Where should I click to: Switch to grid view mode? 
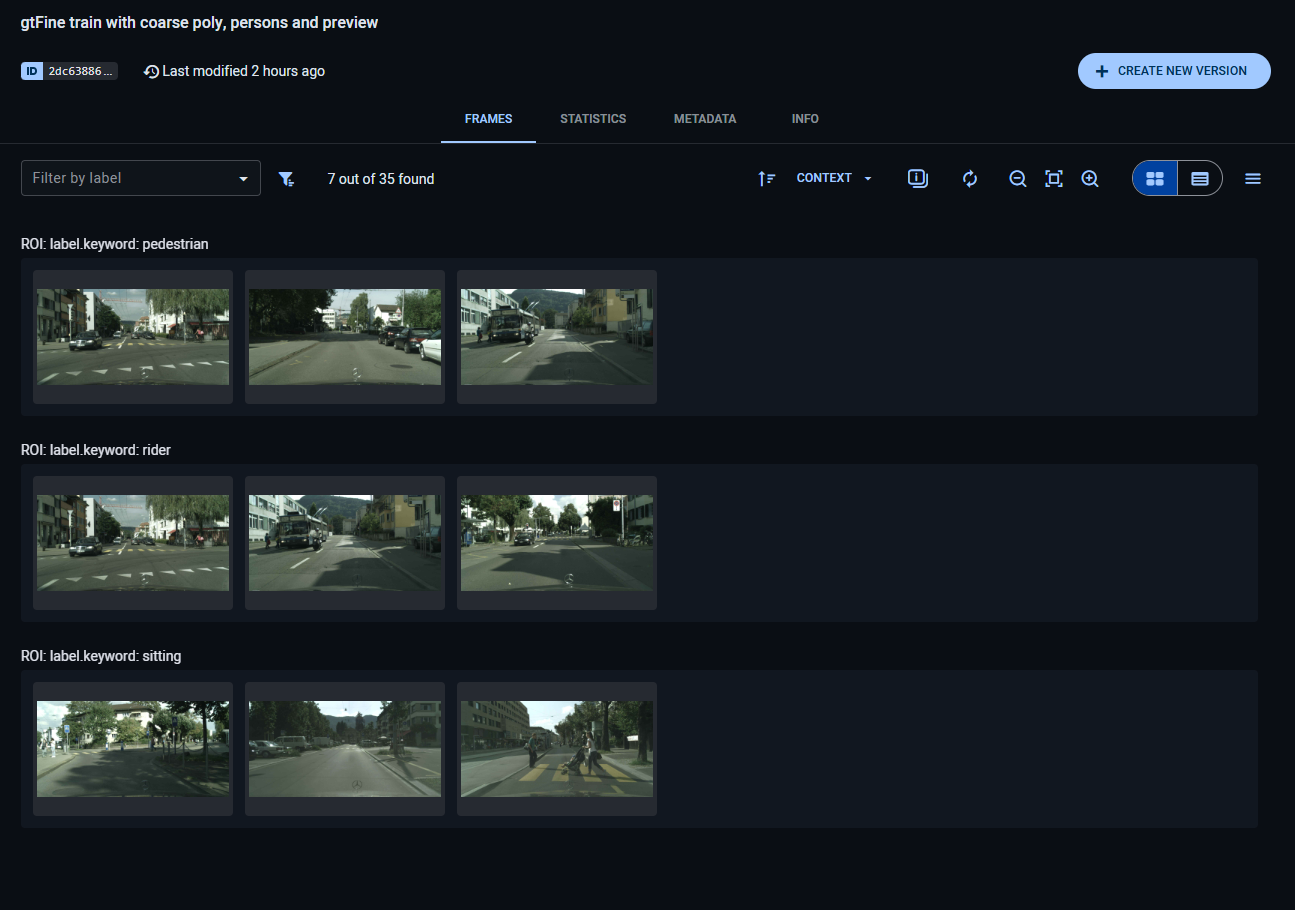(1155, 179)
